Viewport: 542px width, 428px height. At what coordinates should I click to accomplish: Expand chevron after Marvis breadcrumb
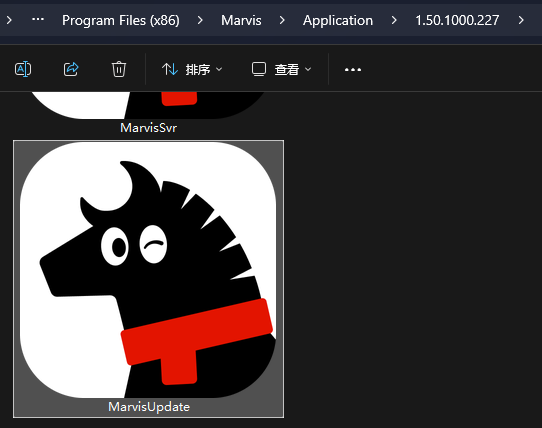tap(282, 20)
